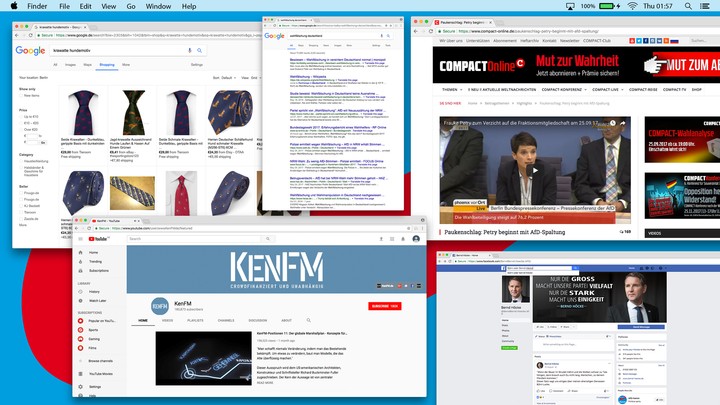Click the Google logo in shopping window
720x405 pixels.
click(x=30, y=51)
